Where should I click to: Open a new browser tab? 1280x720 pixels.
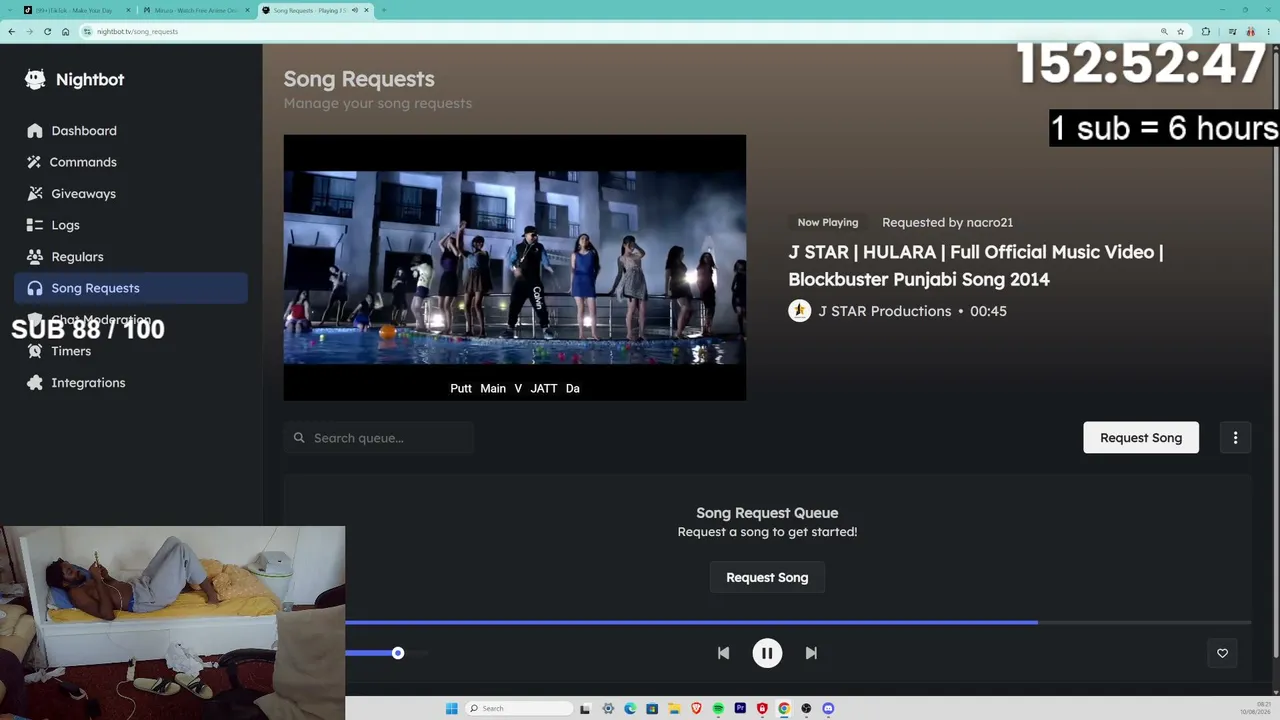click(384, 10)
